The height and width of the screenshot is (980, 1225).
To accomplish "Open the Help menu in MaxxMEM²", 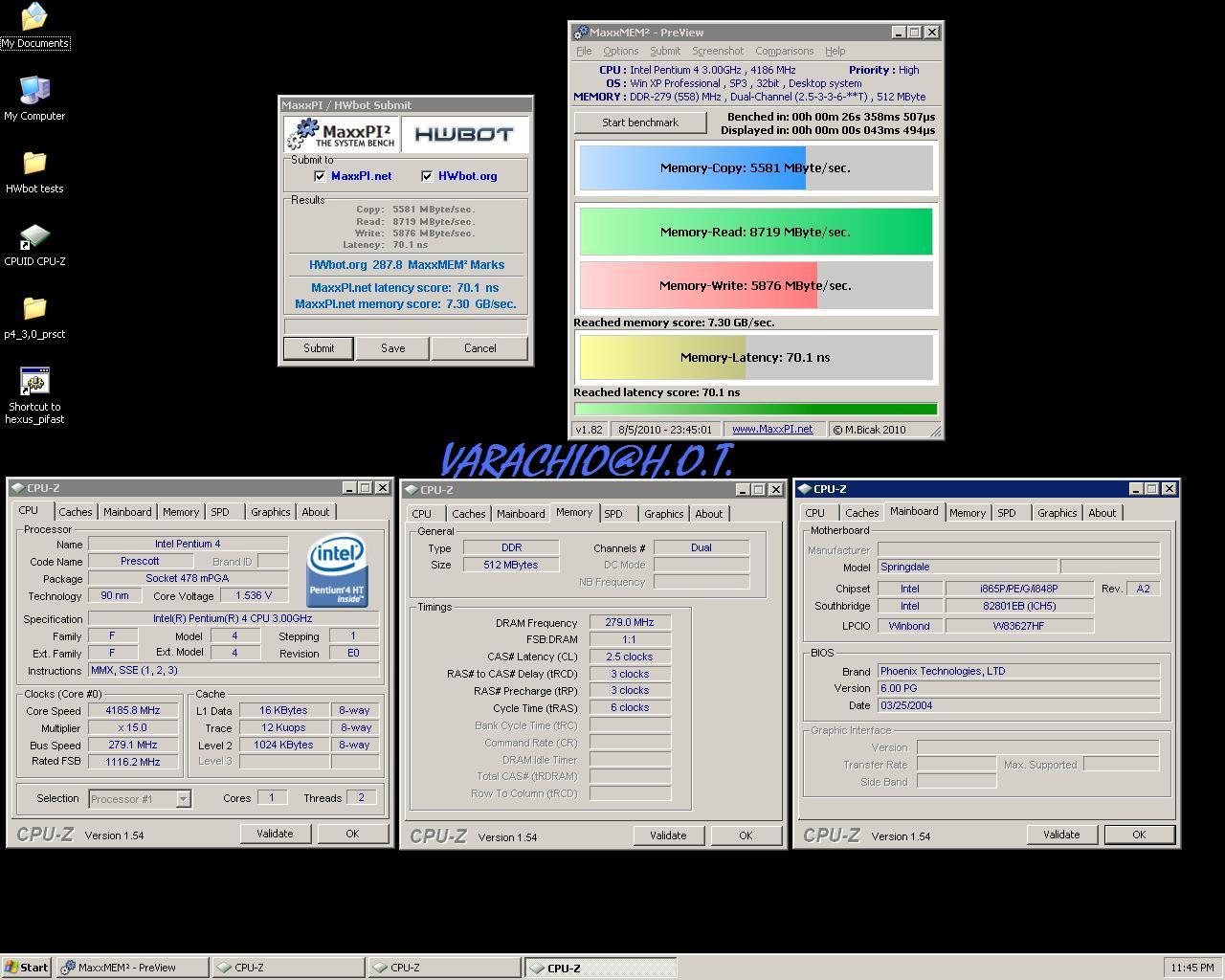I will (835, 52).
